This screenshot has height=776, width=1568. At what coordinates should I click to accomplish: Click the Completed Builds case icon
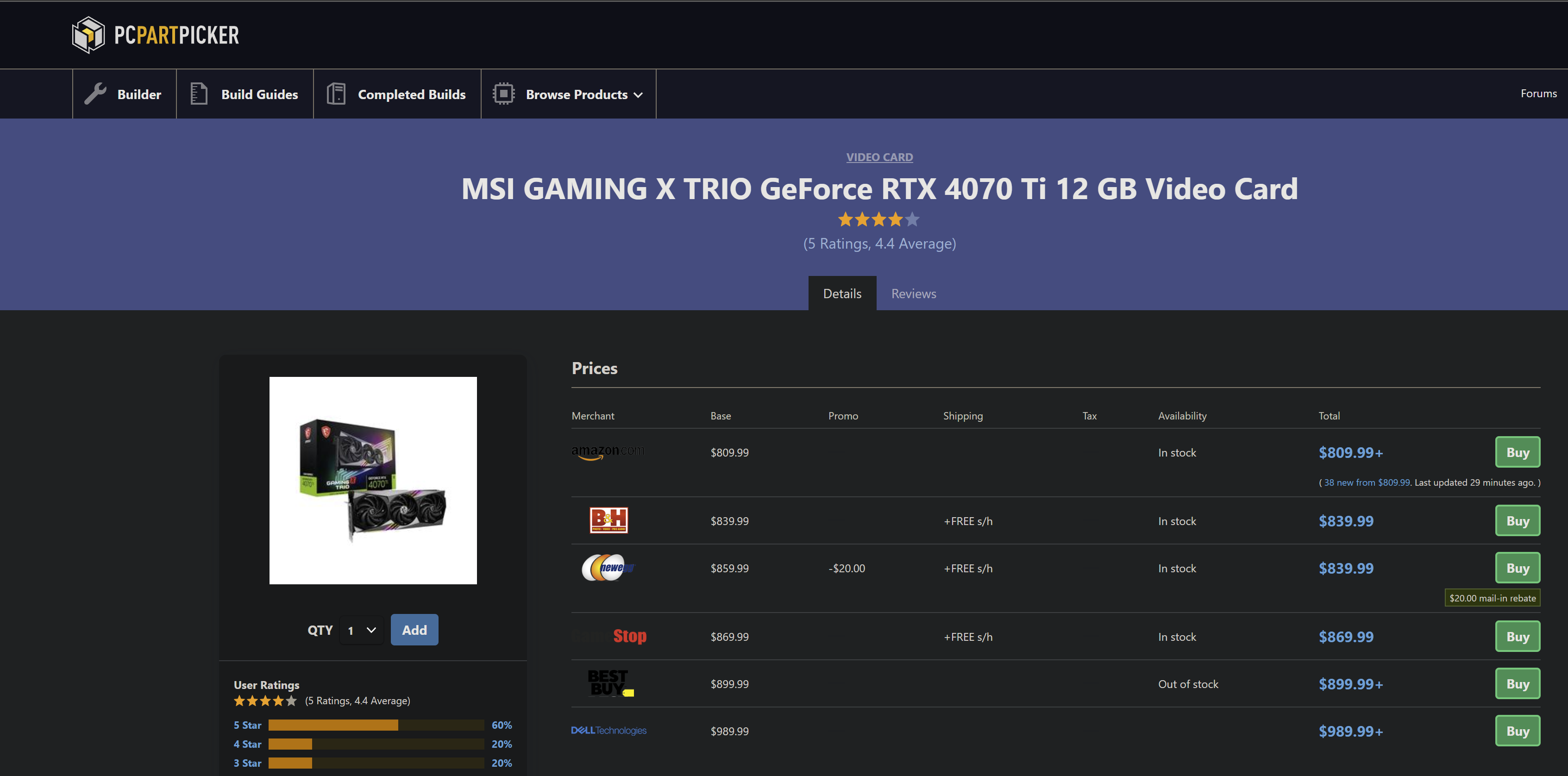pos(336,94)
